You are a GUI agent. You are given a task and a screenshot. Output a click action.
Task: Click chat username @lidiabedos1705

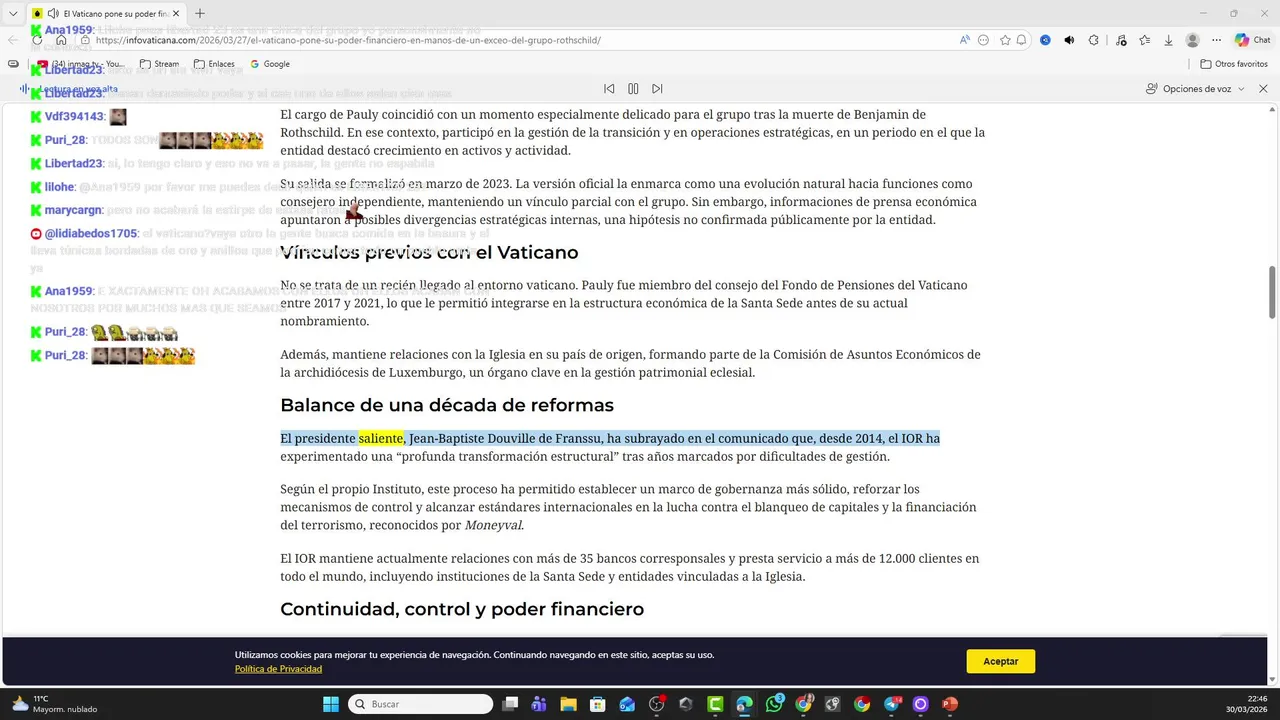(x=90, y=234)
